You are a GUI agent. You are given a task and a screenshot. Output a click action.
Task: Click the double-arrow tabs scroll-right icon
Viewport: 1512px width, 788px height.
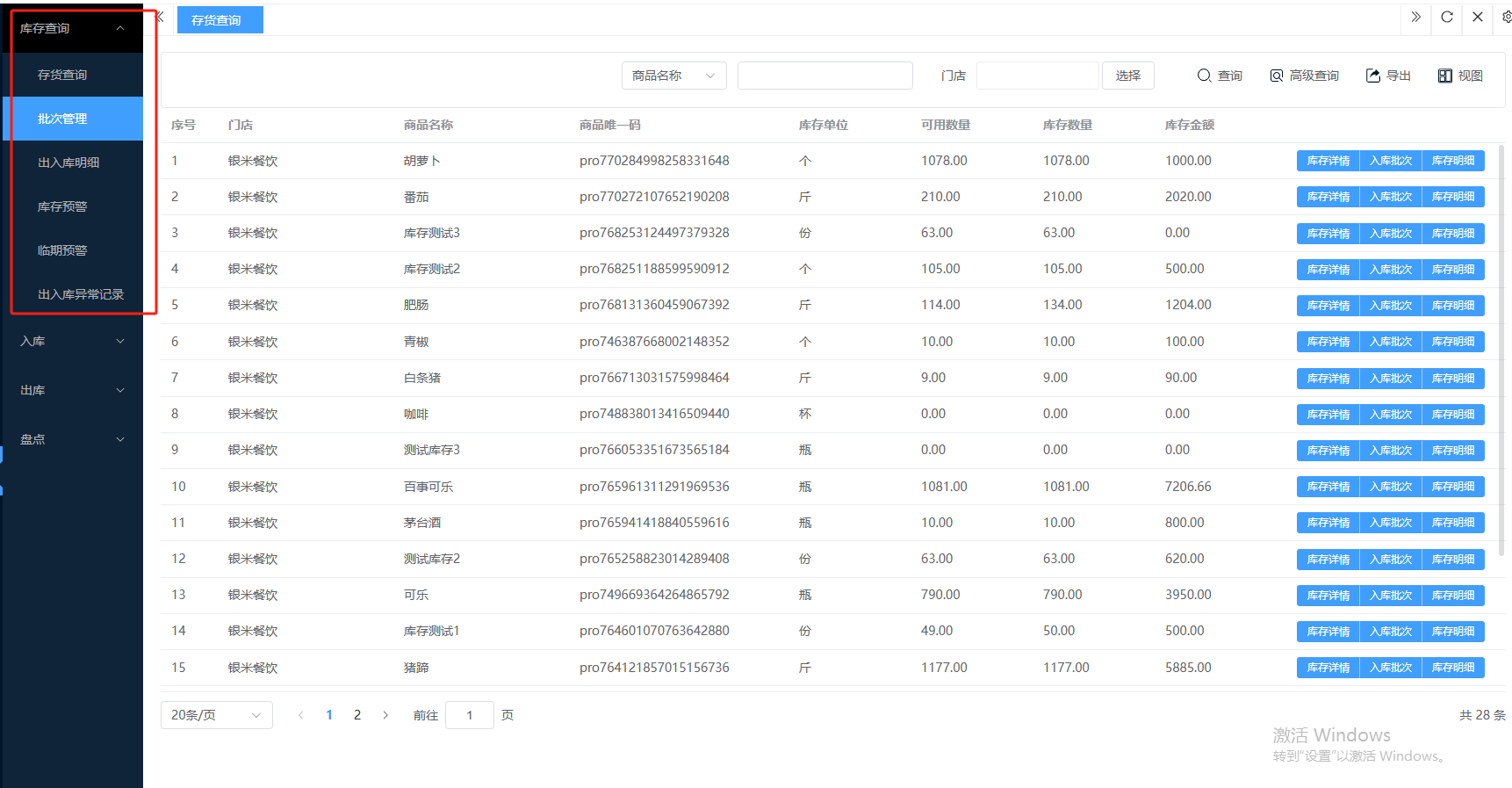(1415, 17)
